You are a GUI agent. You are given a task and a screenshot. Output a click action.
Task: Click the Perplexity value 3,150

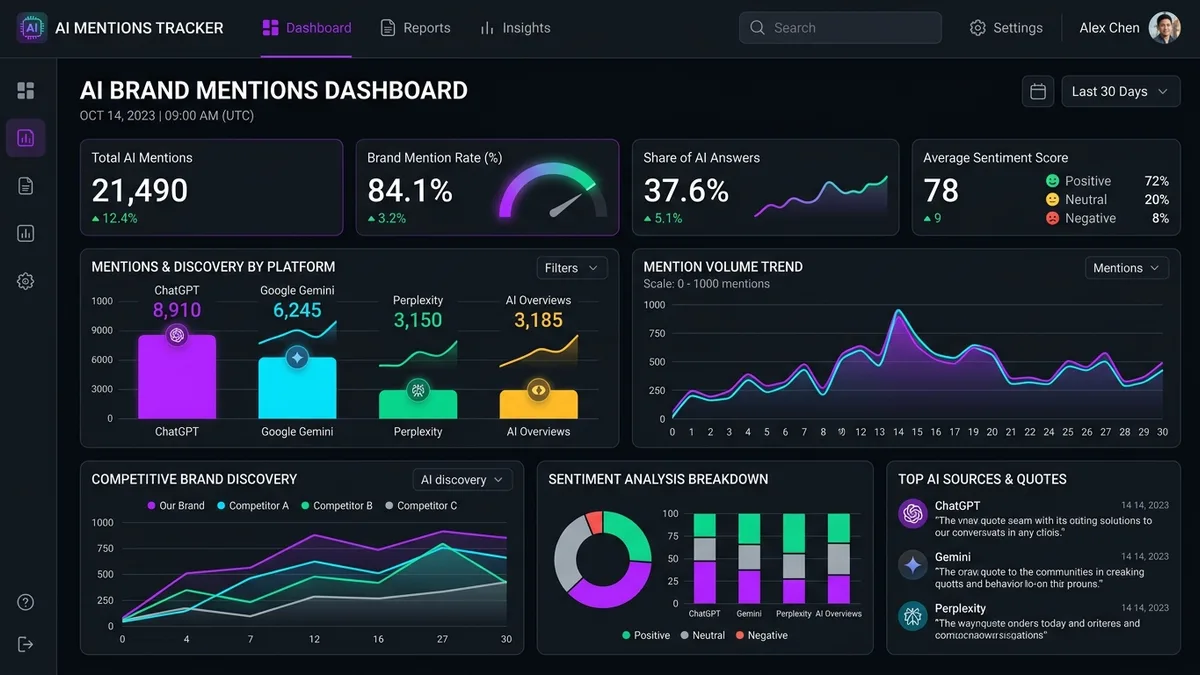coord(418,320)
